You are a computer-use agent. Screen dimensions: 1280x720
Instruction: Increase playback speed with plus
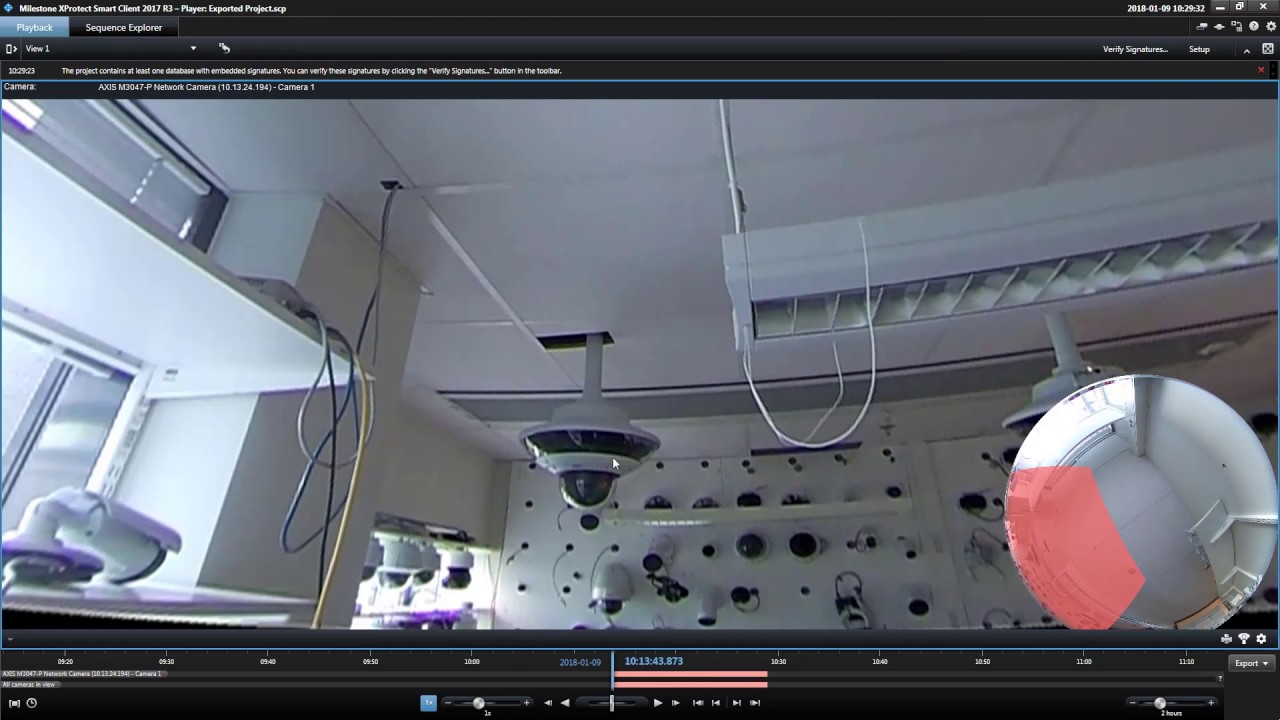(x=527, y=703)
